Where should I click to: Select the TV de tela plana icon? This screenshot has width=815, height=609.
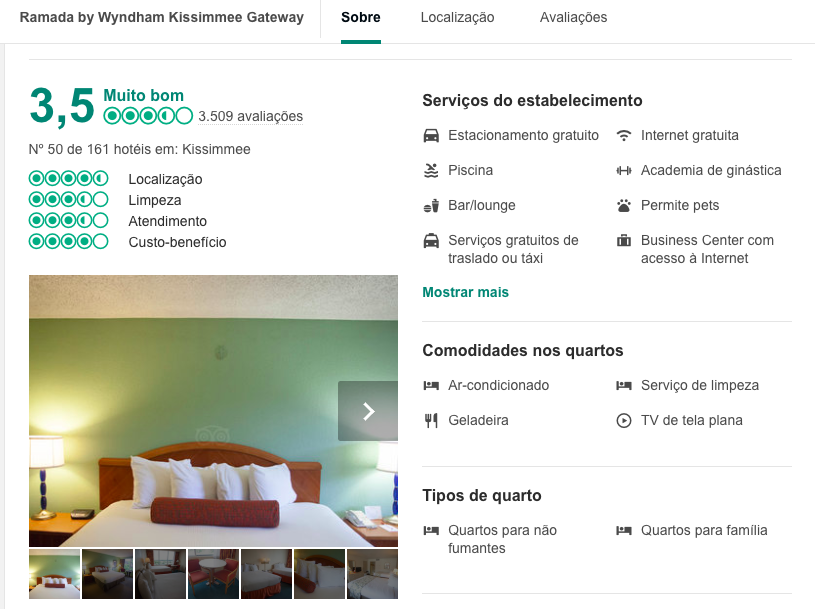point(622,420)
